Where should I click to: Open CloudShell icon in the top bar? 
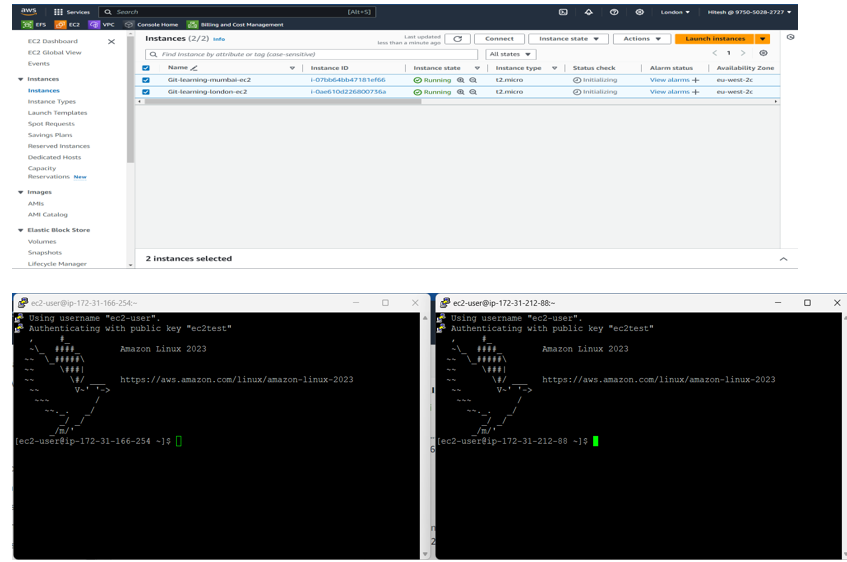tap(563, 12)
